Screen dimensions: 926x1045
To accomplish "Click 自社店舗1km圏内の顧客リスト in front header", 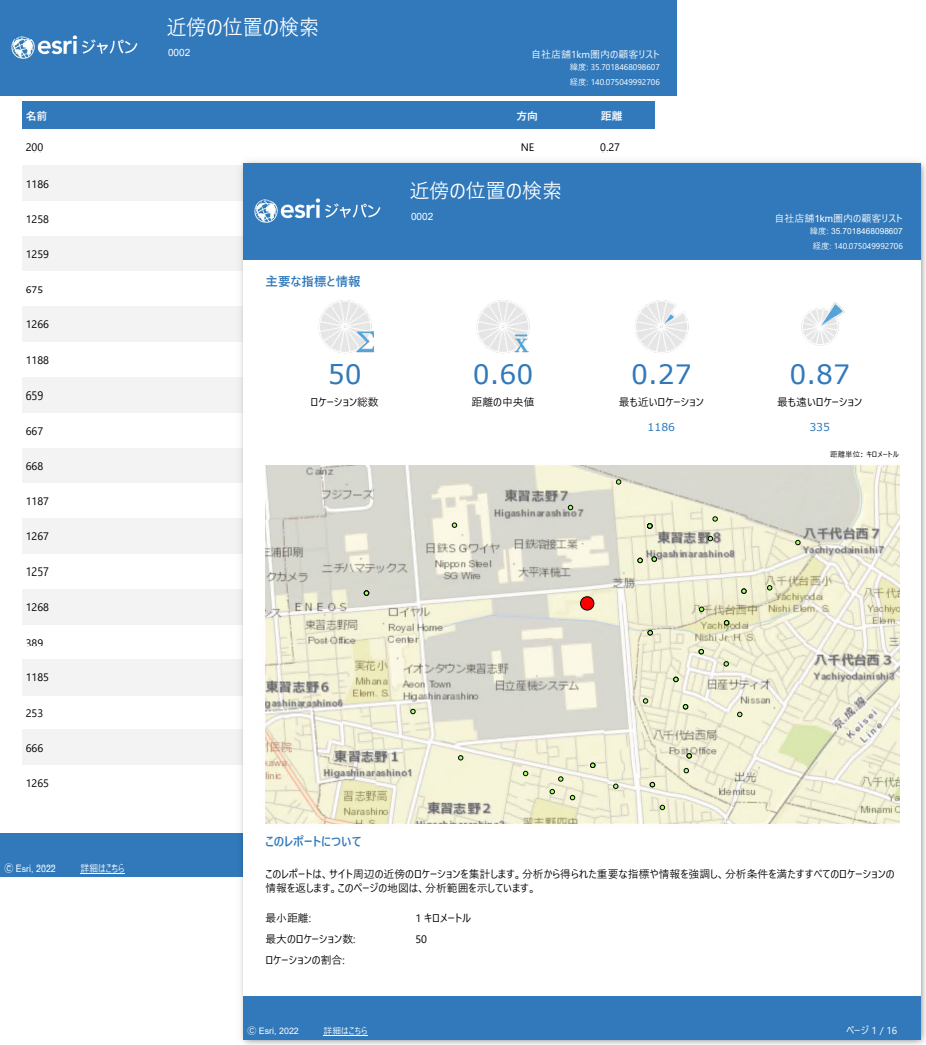I will [x=838, y=218].
